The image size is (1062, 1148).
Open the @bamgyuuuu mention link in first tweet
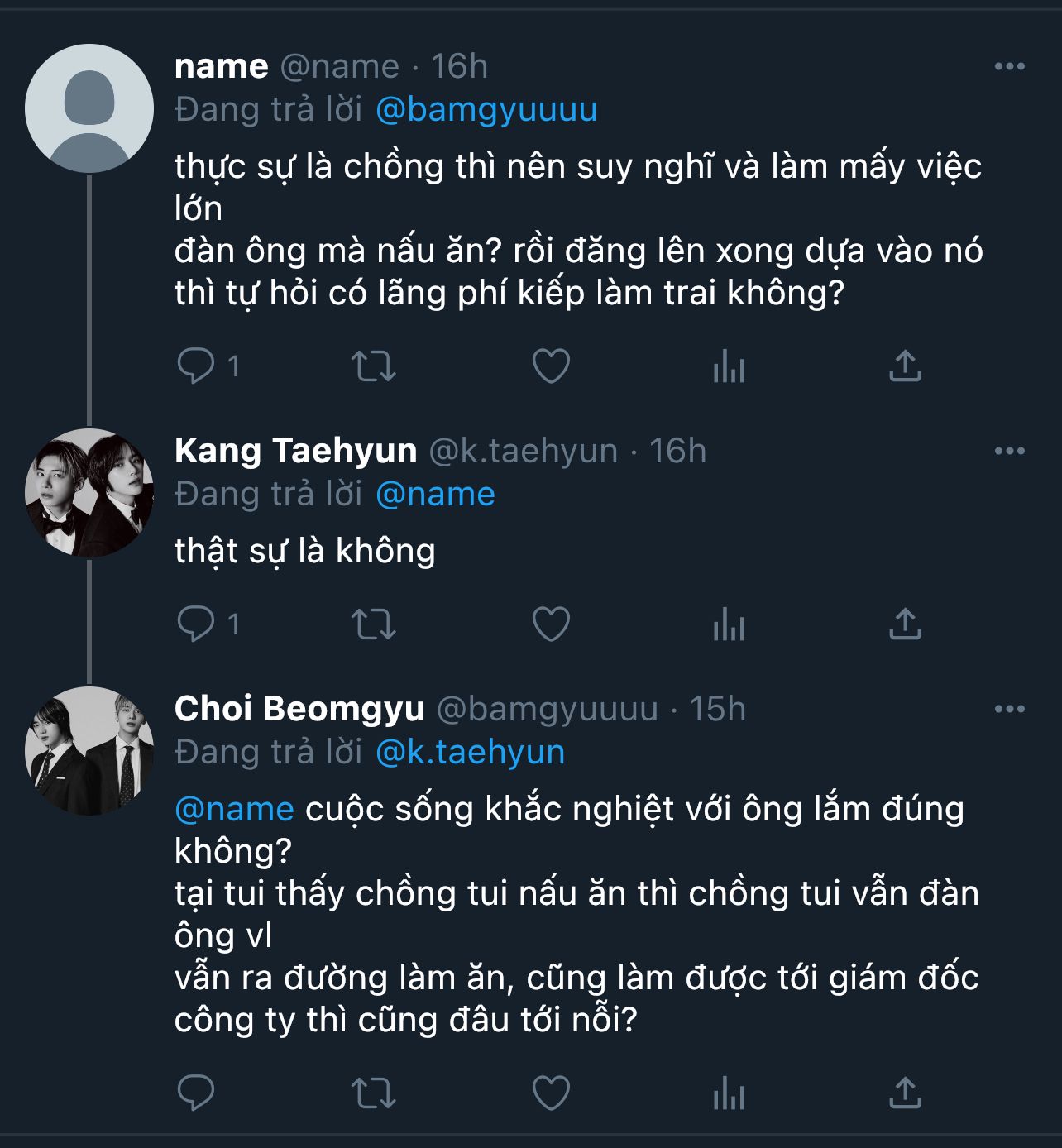486,110
